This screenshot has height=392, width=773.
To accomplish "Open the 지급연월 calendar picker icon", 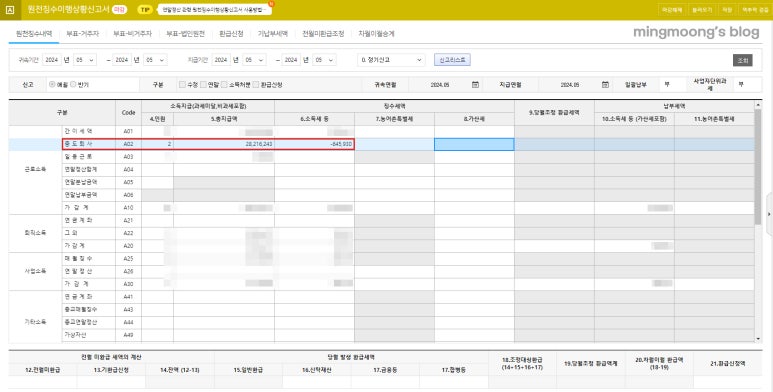I will tap(605, 85).
